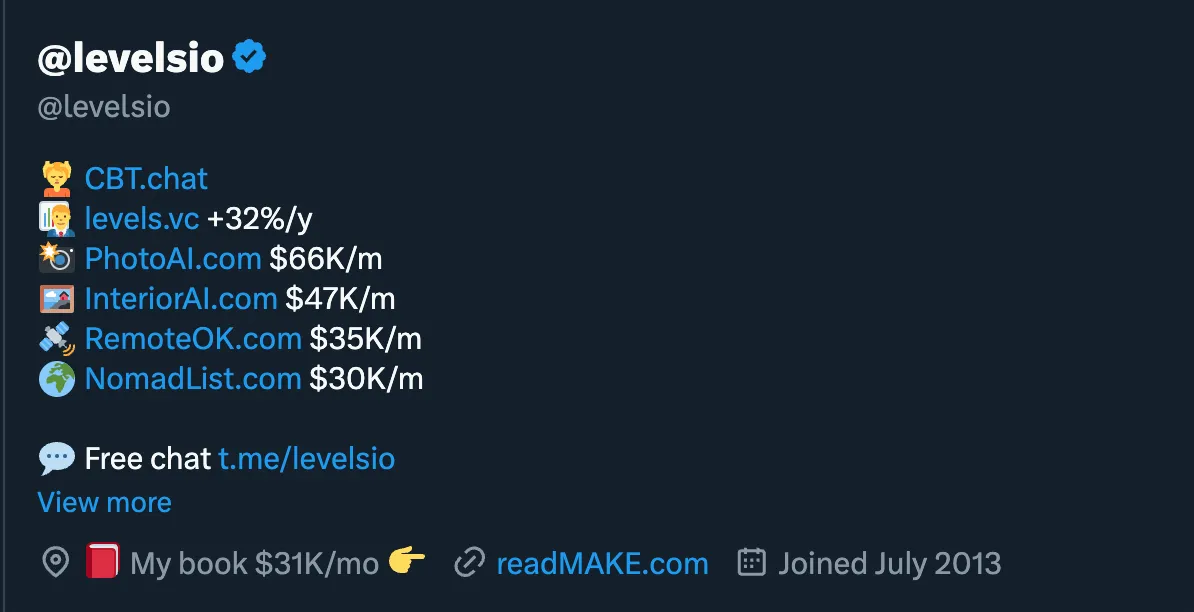This screenshot has width=1194, height=612.
Task: Click the pointing hand emoji
Action: (407, 563)
